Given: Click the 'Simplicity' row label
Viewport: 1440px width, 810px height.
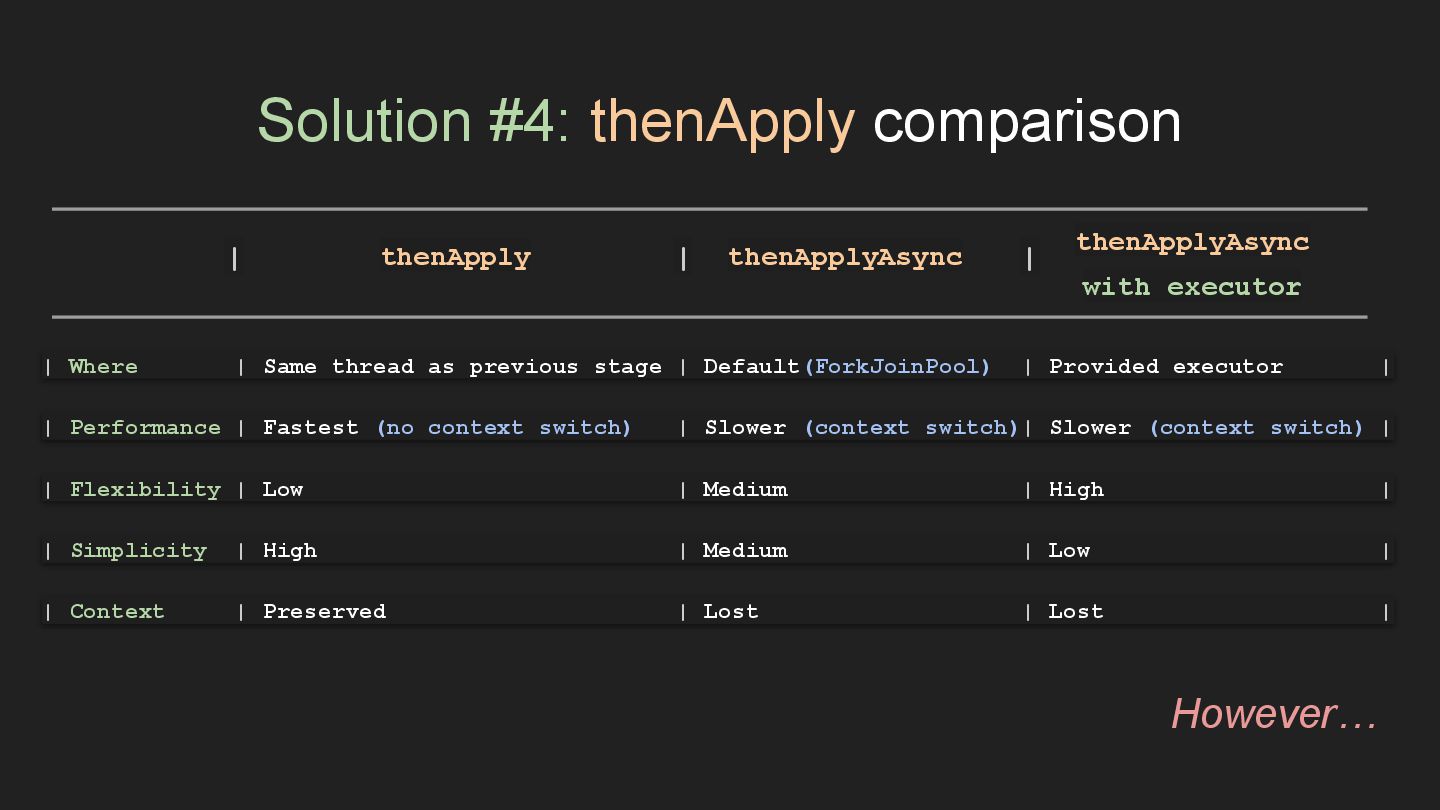Looking at the screenshot, I should click(x=138, y=551).
